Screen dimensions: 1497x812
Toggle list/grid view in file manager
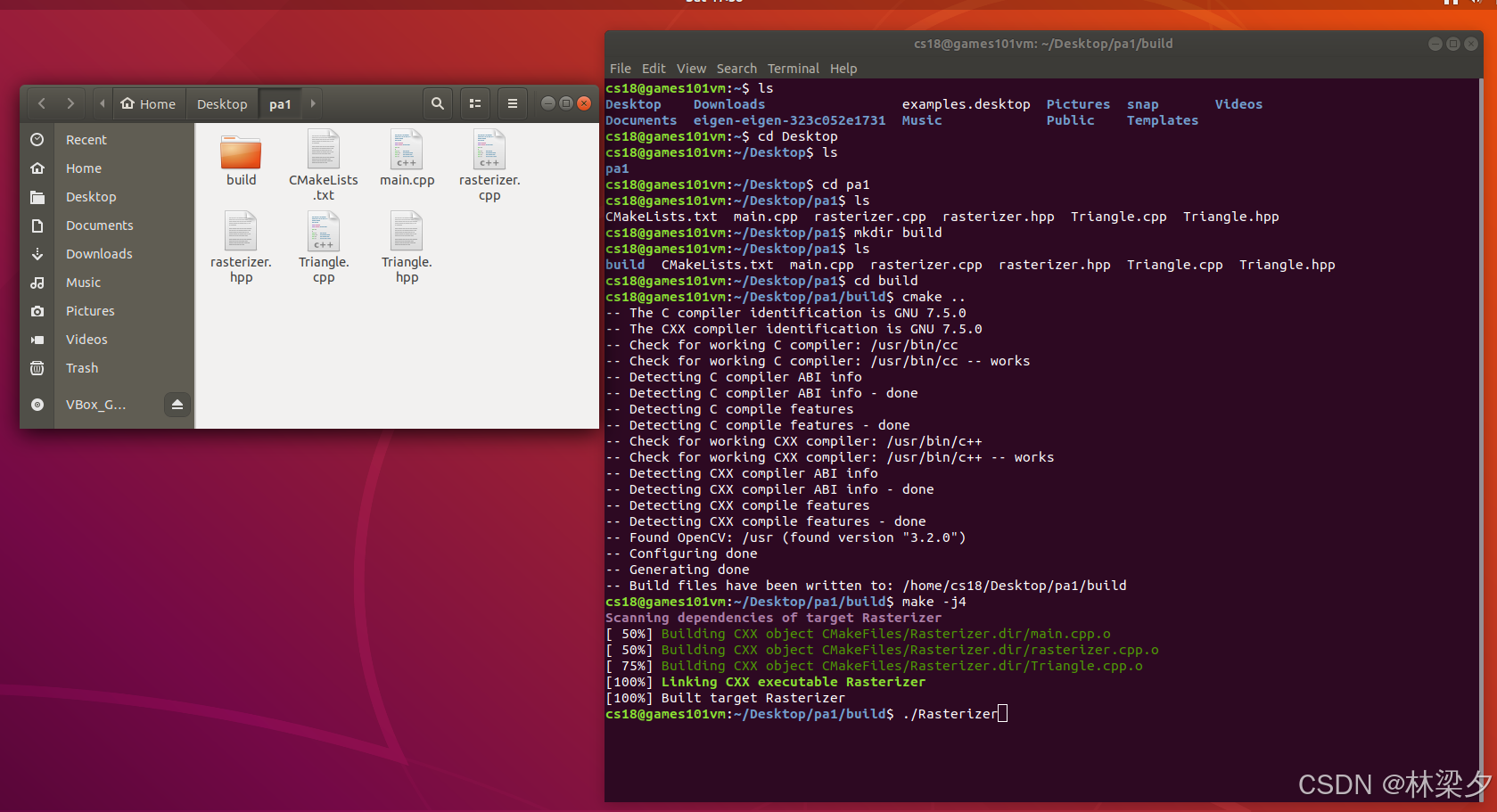475,103
